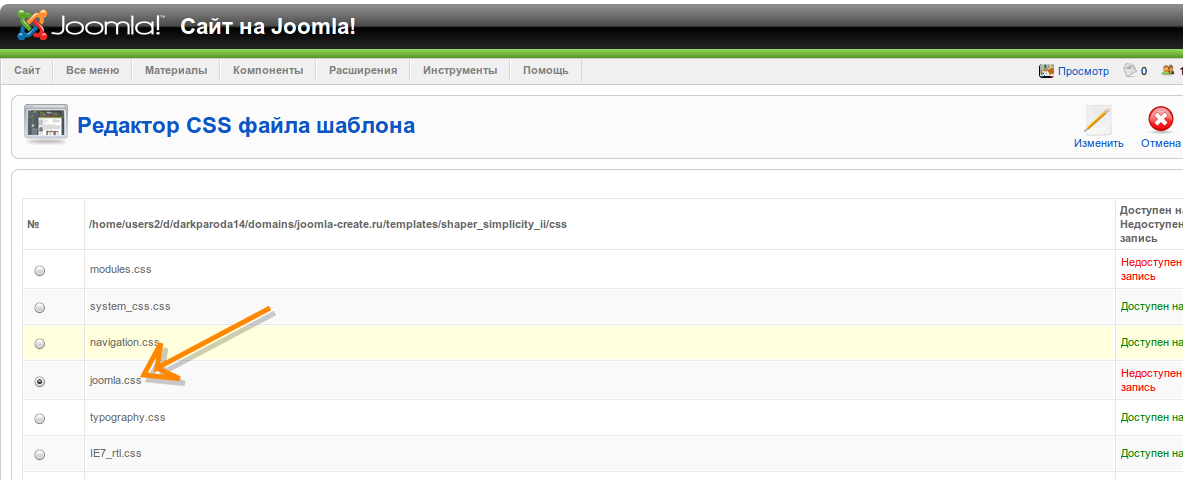This screenshot has height=480, width=1183.
Task: Click the Joomla! logo in header
Action: point(90,26)
